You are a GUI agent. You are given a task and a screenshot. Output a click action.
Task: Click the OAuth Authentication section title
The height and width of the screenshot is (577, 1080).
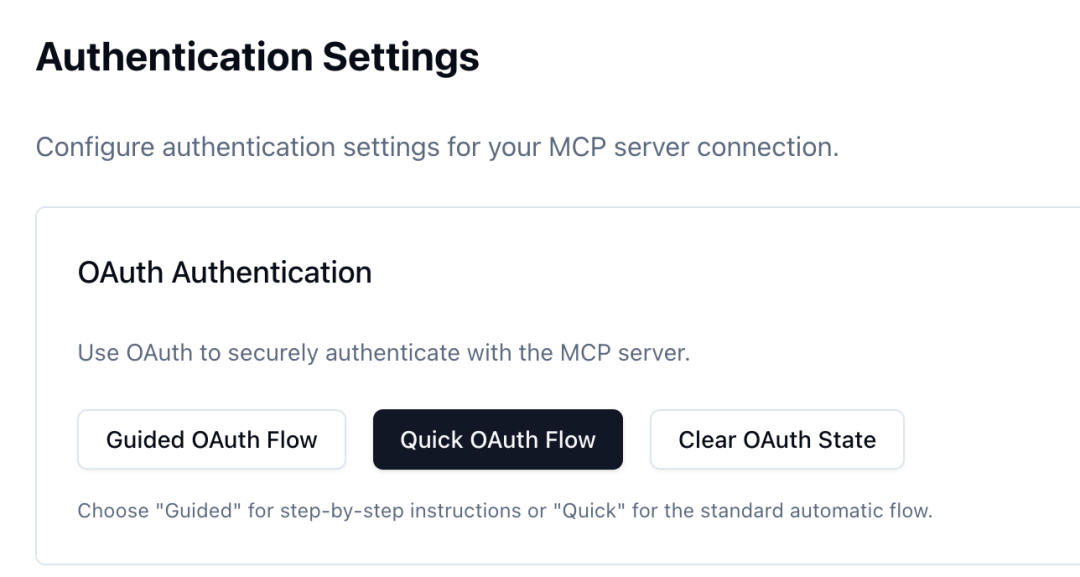225,272
